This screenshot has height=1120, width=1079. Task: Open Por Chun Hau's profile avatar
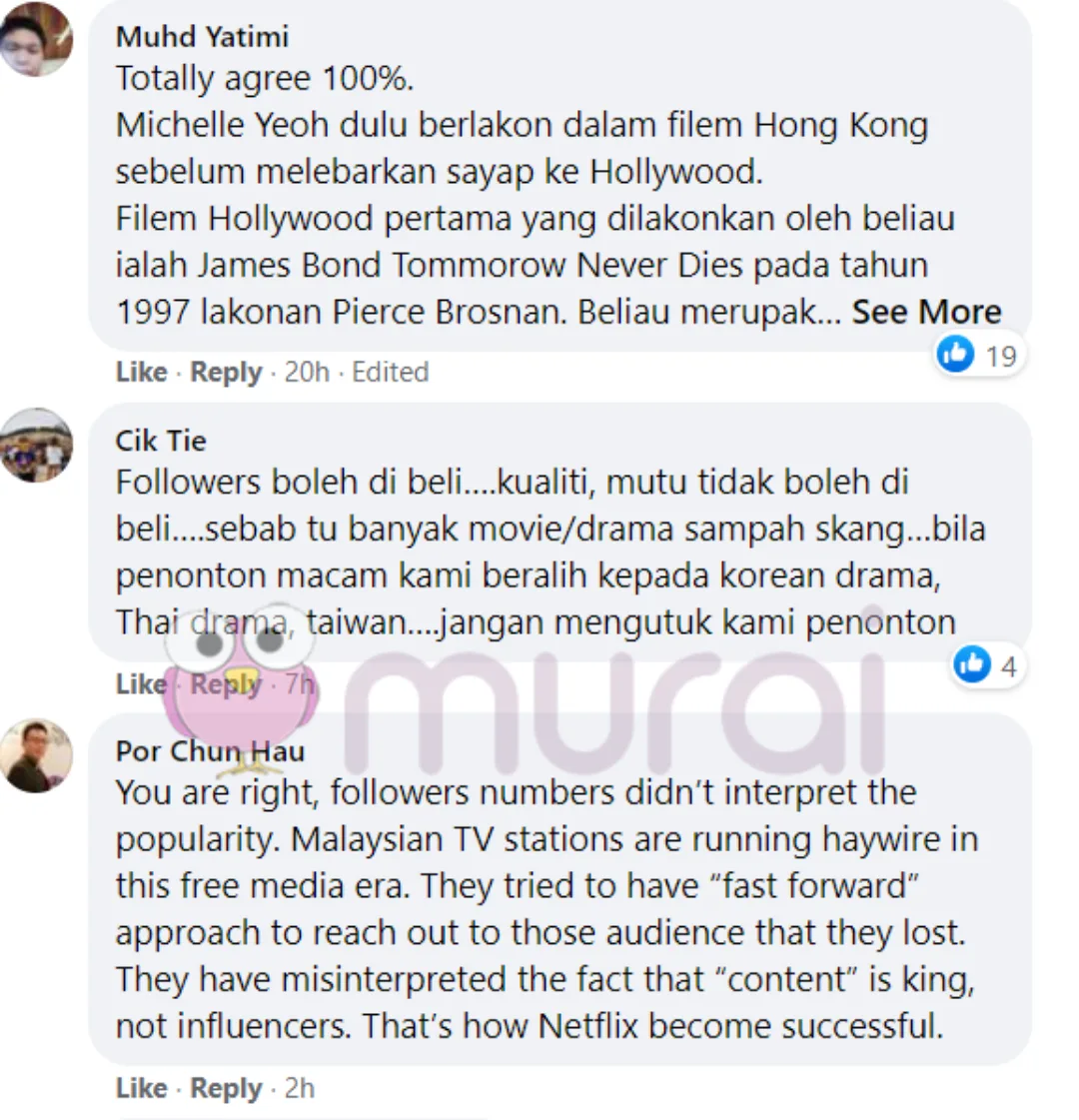[x=36, y=755]
